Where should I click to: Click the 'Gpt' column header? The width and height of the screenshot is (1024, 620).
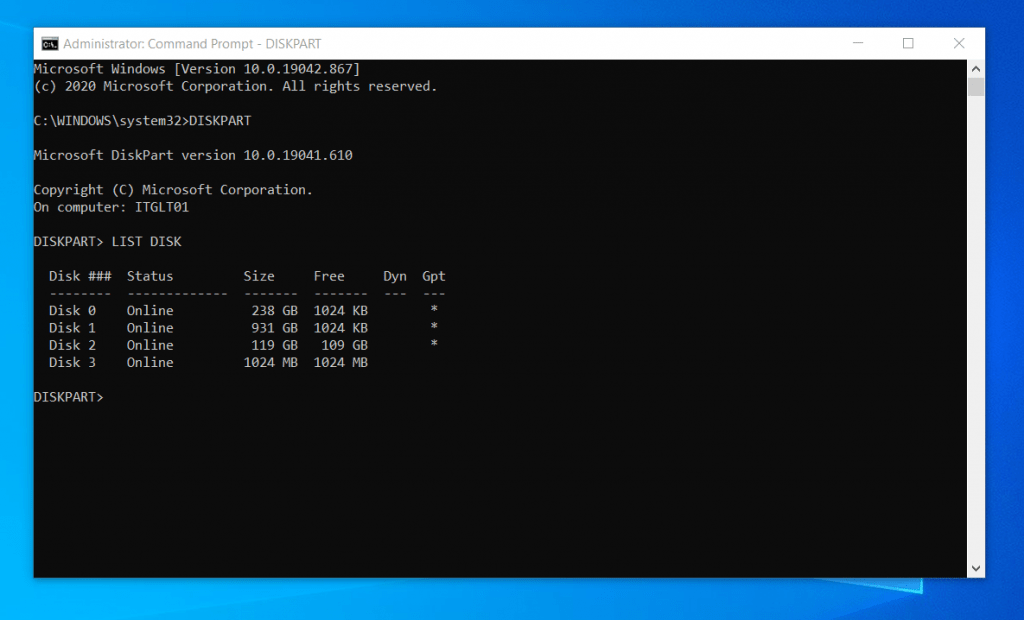[x=434, y=276]
